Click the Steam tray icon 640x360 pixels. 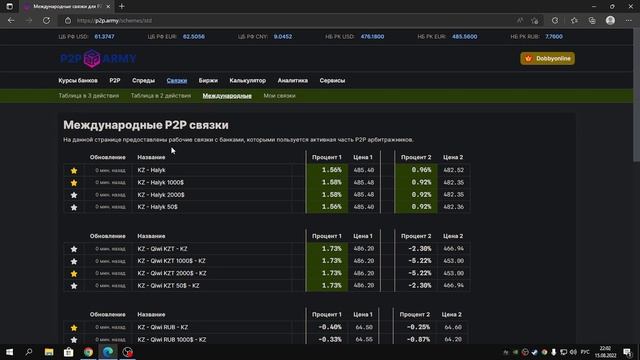[535, 352]
